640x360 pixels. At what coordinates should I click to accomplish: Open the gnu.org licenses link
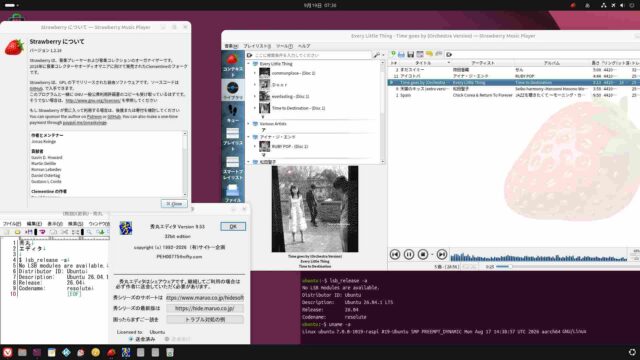(93, 100)
